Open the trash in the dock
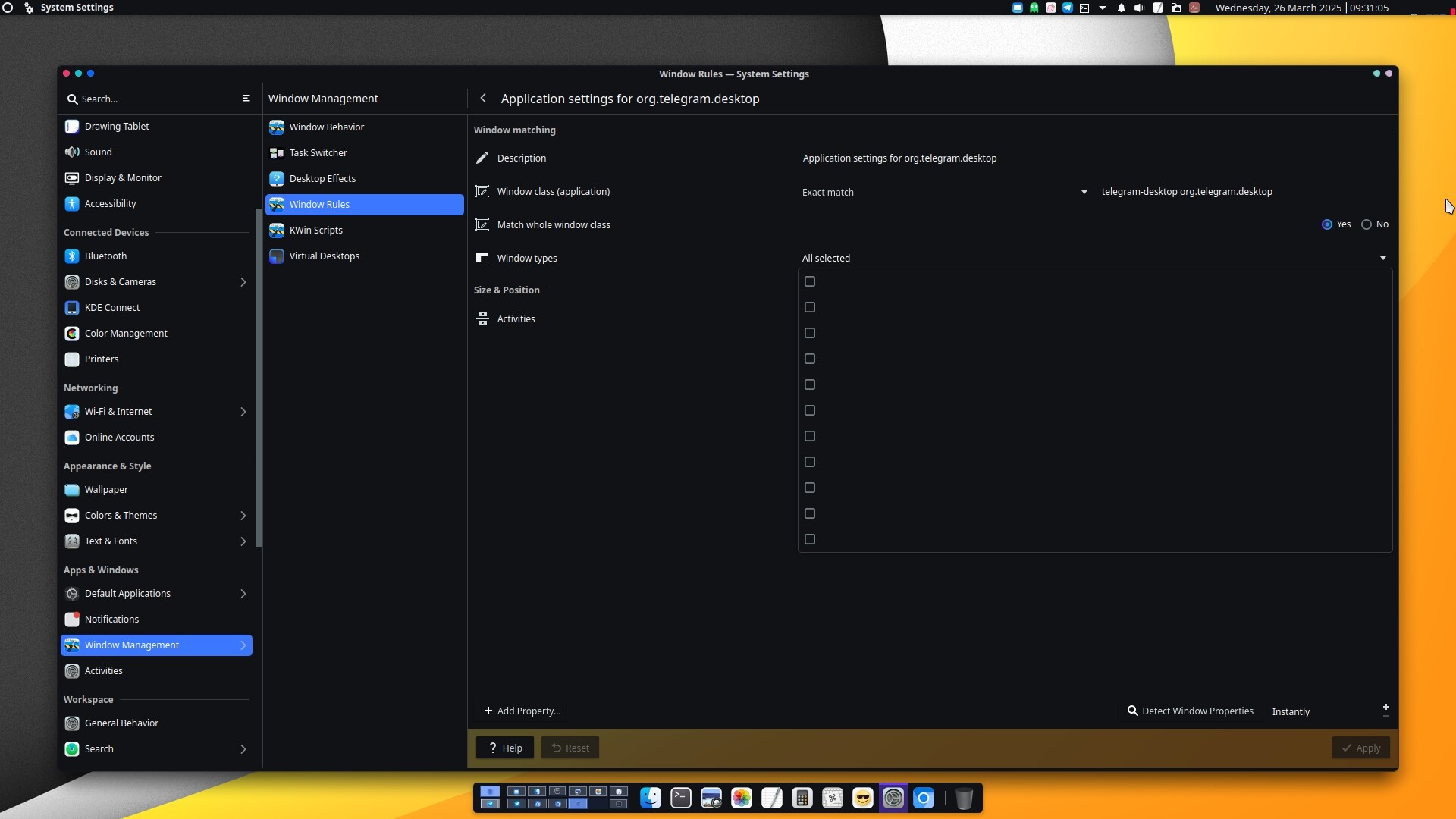This screenshot has width=1456, height=819. [964, 798]
